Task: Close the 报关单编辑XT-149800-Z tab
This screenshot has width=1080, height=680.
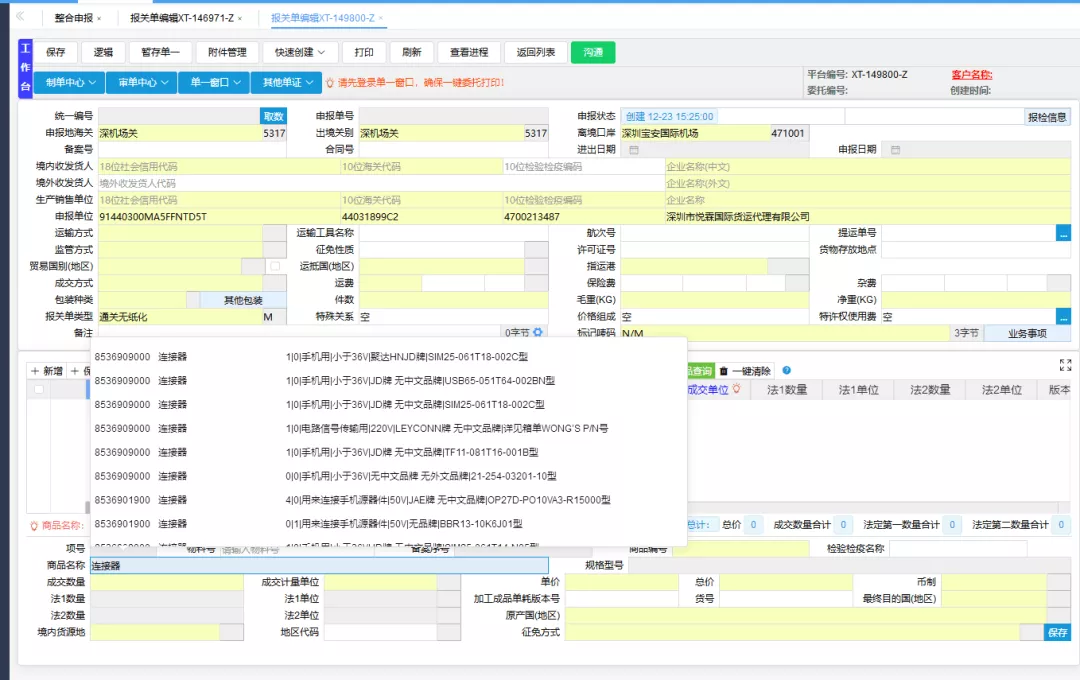Action: (x=381, y=19)
